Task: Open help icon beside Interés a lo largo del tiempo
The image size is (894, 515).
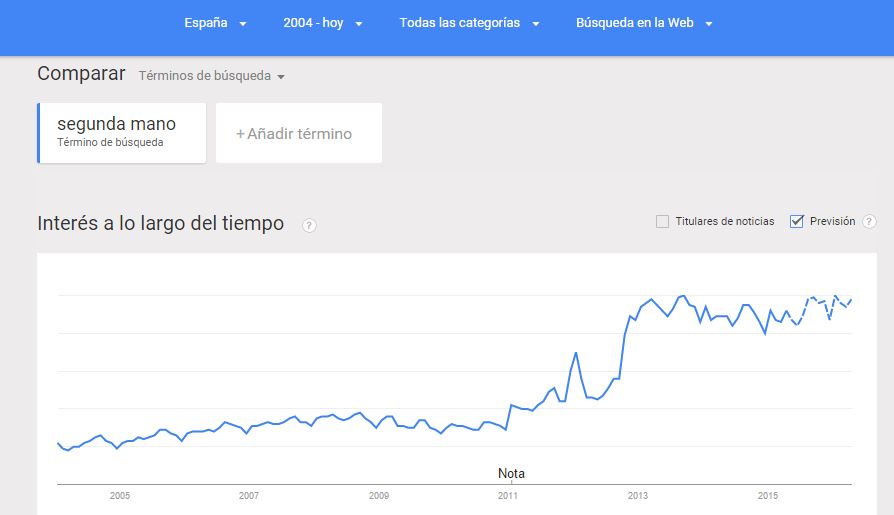Action: click(x=309, y=225)
